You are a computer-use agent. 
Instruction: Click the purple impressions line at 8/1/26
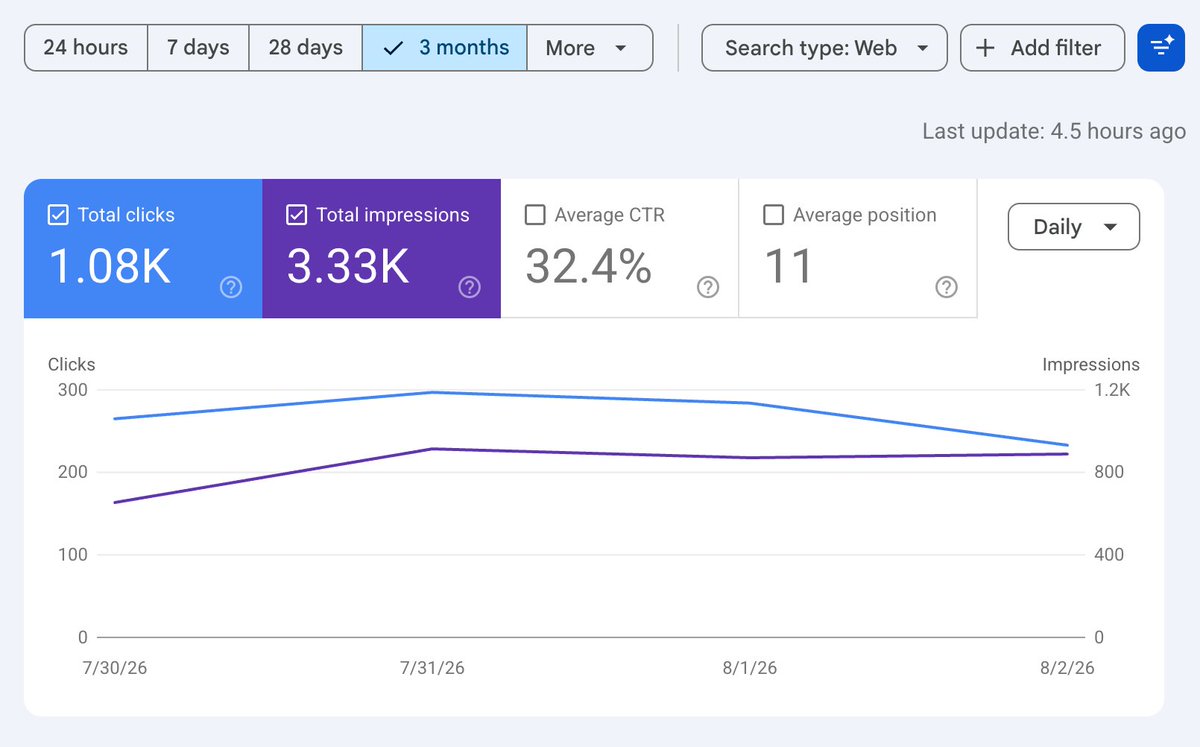tap(750, 458)
